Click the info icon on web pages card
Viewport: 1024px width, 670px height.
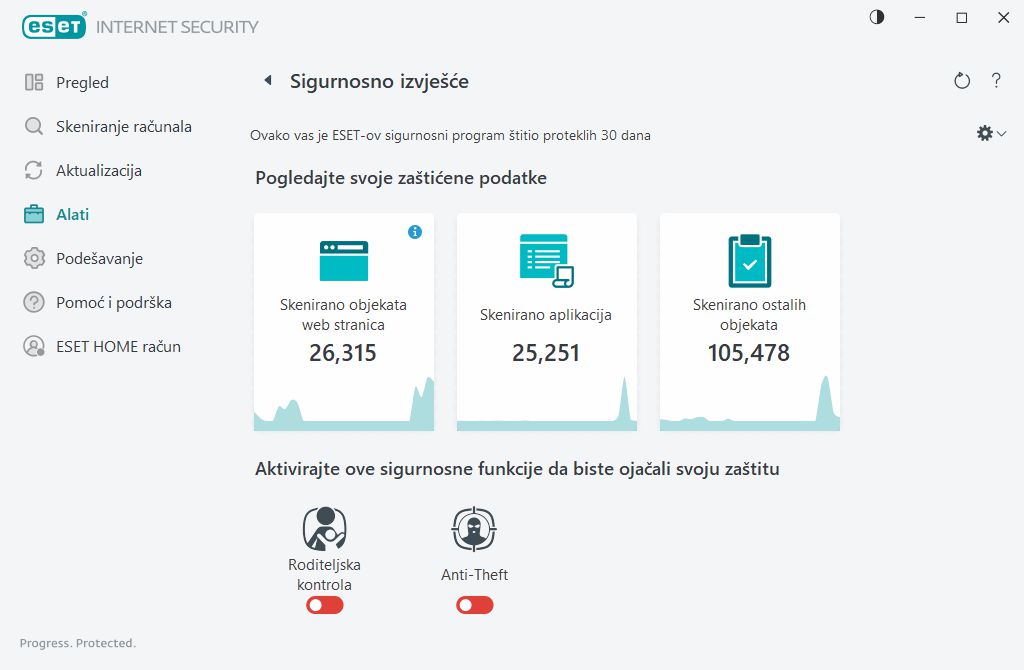point(415,232)
